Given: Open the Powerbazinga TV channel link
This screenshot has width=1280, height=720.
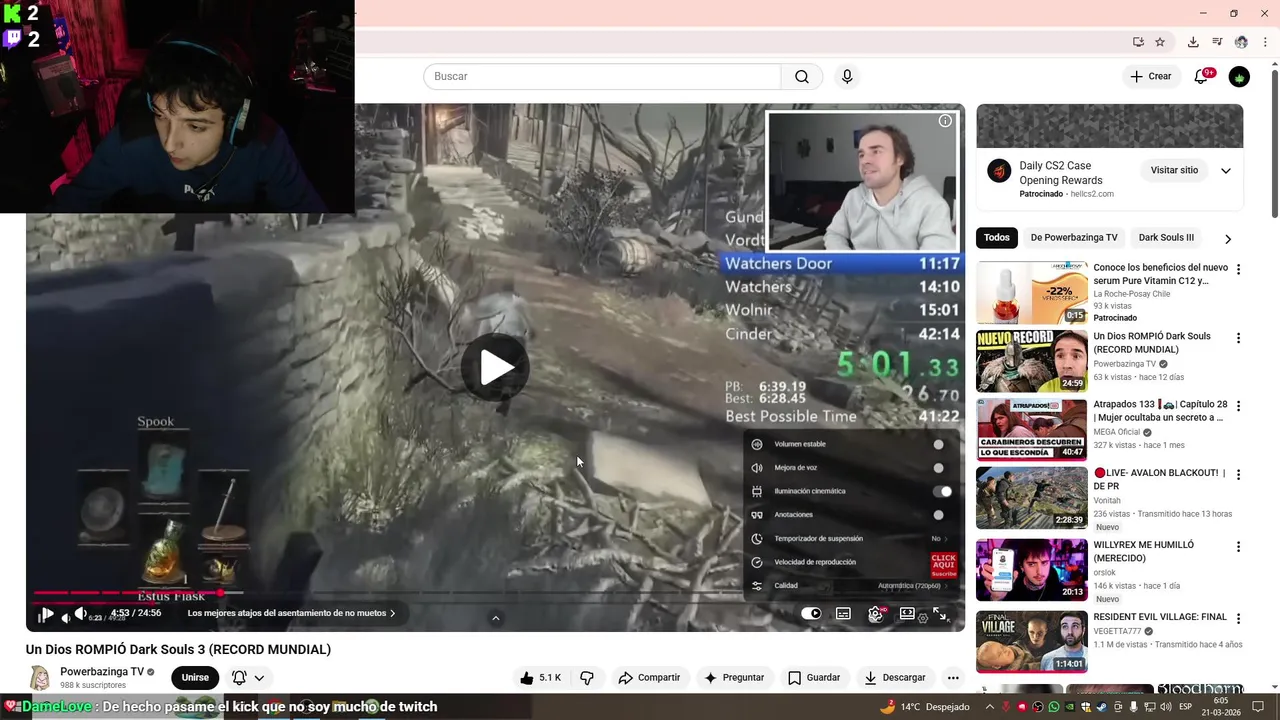Looking at the screenshot, I should 102,672.
